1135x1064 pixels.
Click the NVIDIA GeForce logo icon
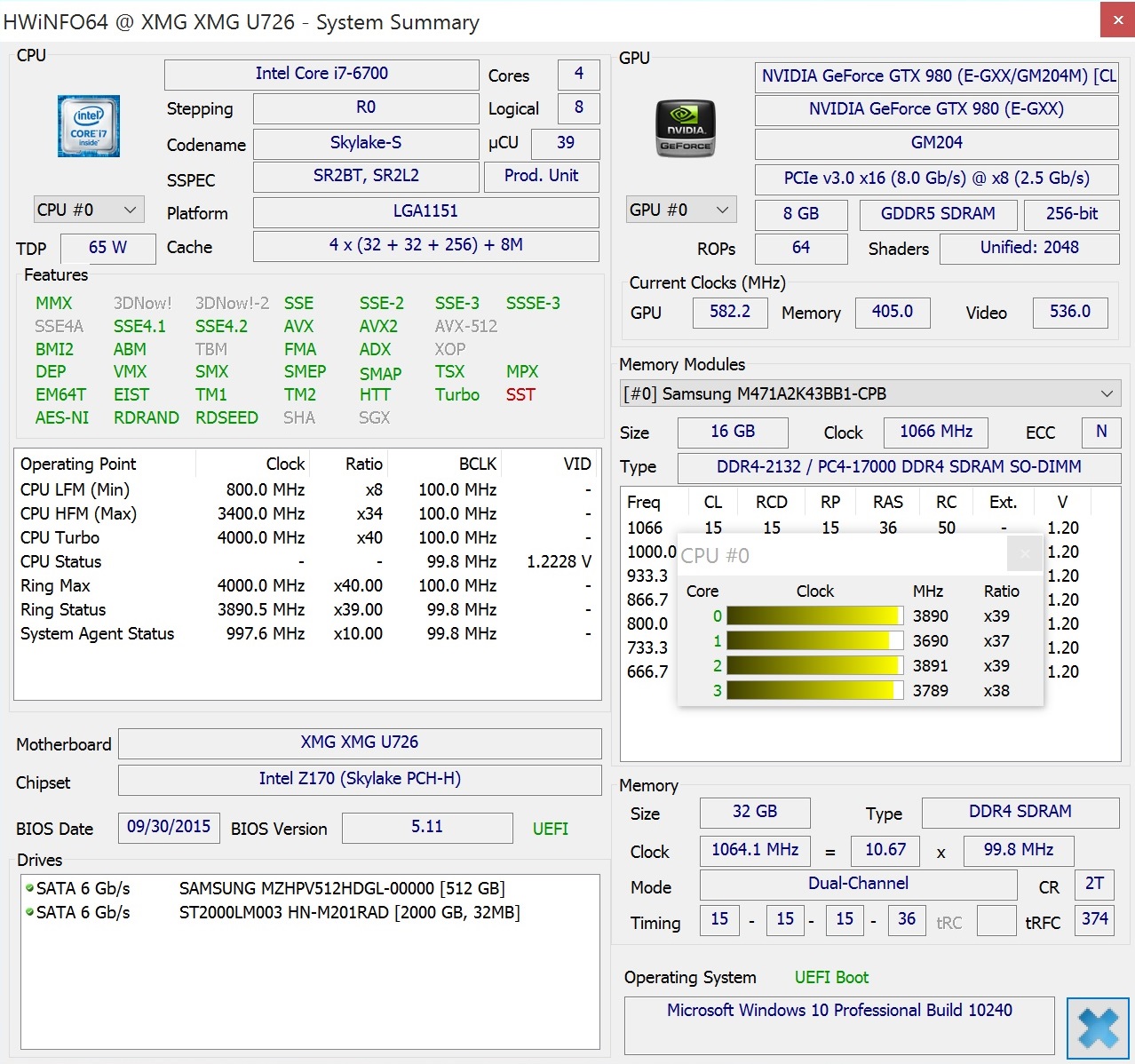[685, 128]
